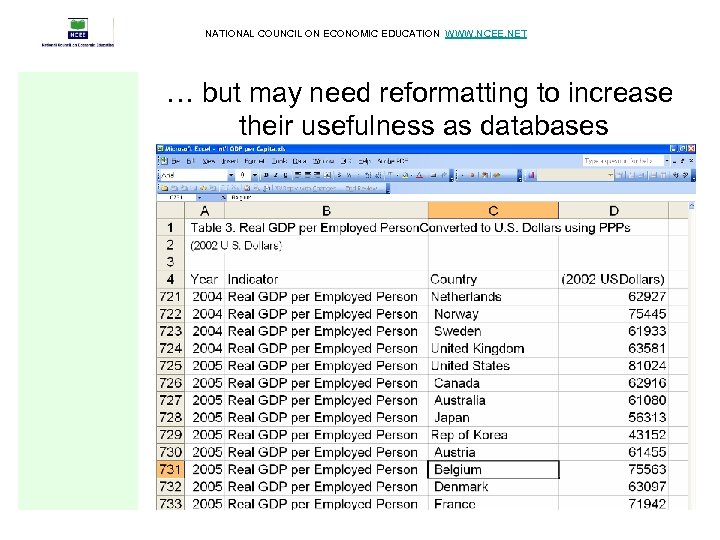
Task: Follow the WWW.NCEE.NET link
Action: pos(486,34)
